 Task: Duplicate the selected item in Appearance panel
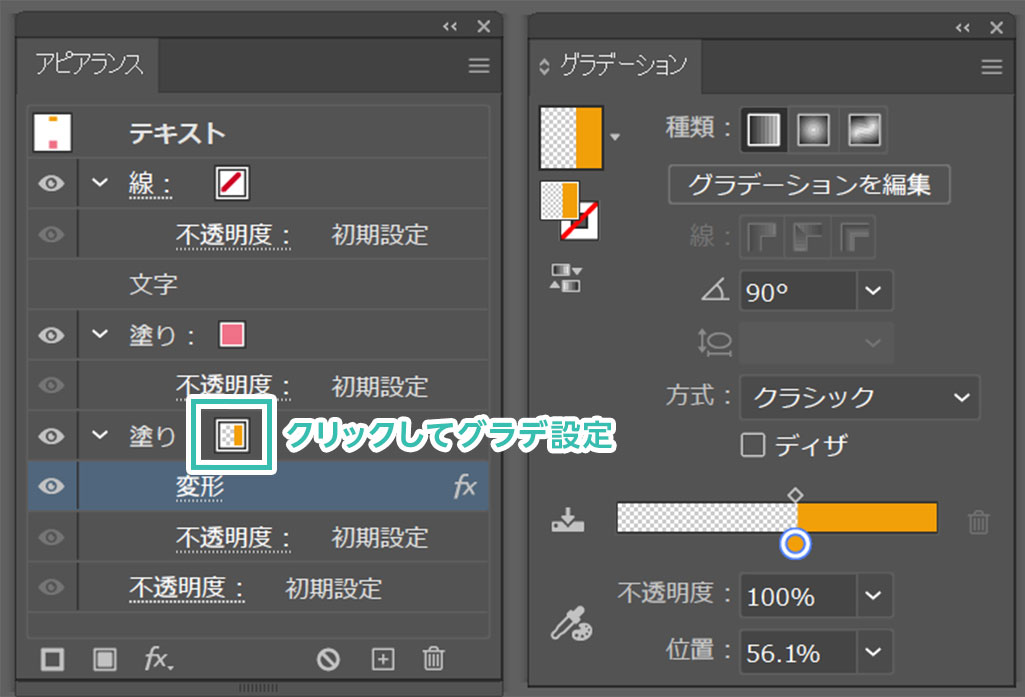coord(383,659)
